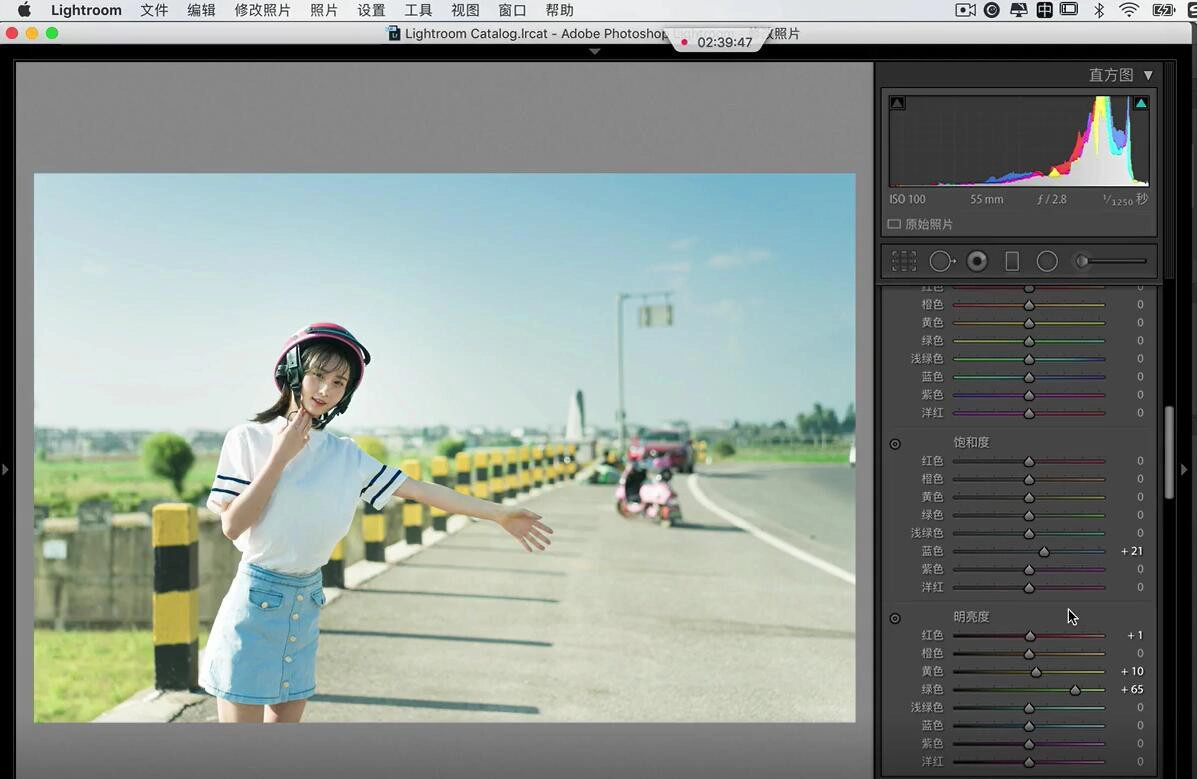The height and width of the screenshot is (779, 1197).
Task: Activate the 明亮度 targeted adjustment tool
Action: click(895, 618)
